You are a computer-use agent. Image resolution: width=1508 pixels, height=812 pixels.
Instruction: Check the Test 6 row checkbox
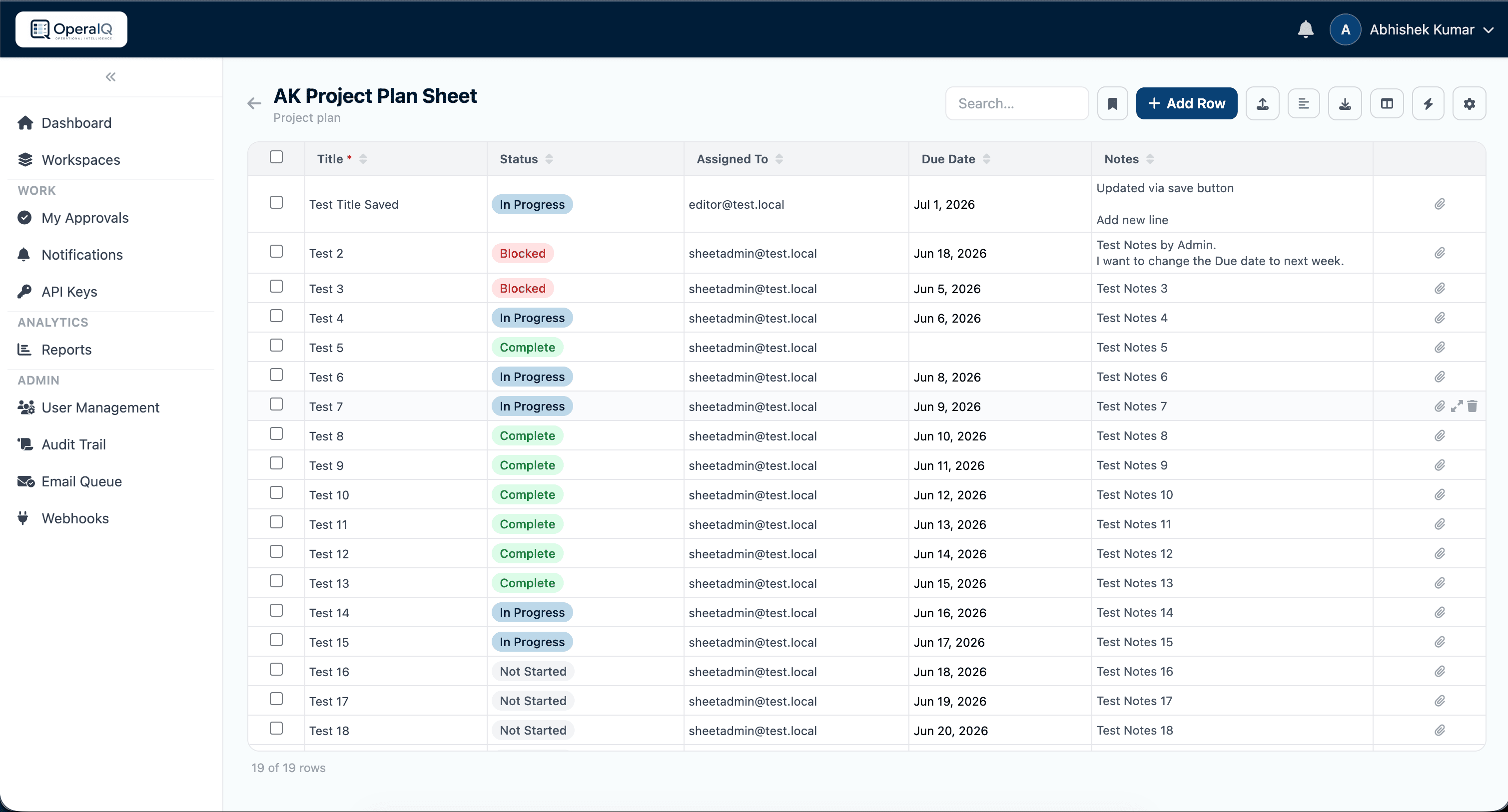(276, 375)
